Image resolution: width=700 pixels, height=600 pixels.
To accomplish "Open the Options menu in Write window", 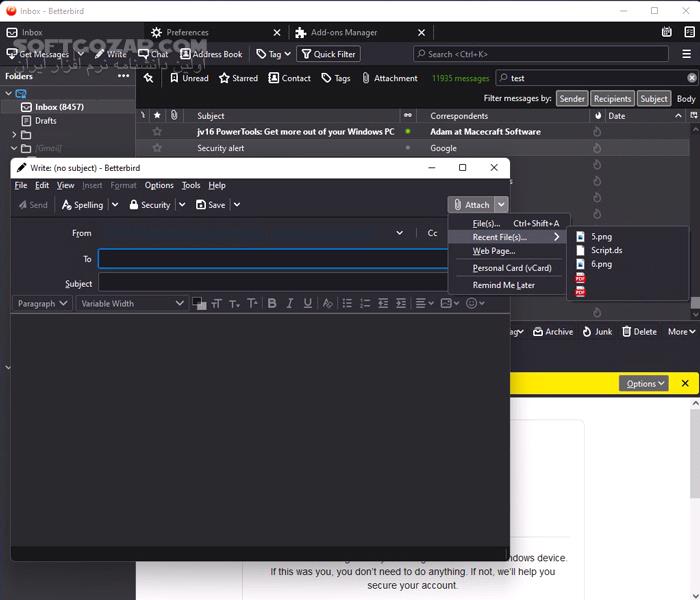I will click(x=159, y=185).
